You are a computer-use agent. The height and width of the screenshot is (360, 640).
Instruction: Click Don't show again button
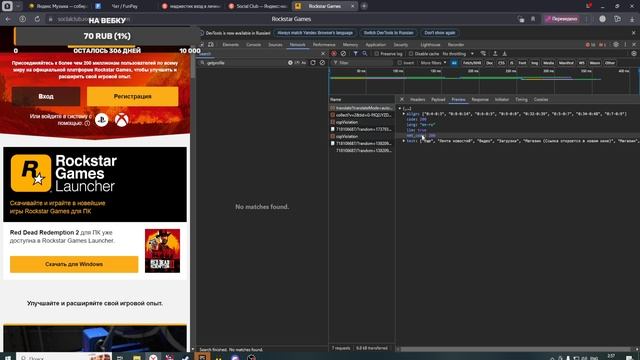(x=440, y=33)
